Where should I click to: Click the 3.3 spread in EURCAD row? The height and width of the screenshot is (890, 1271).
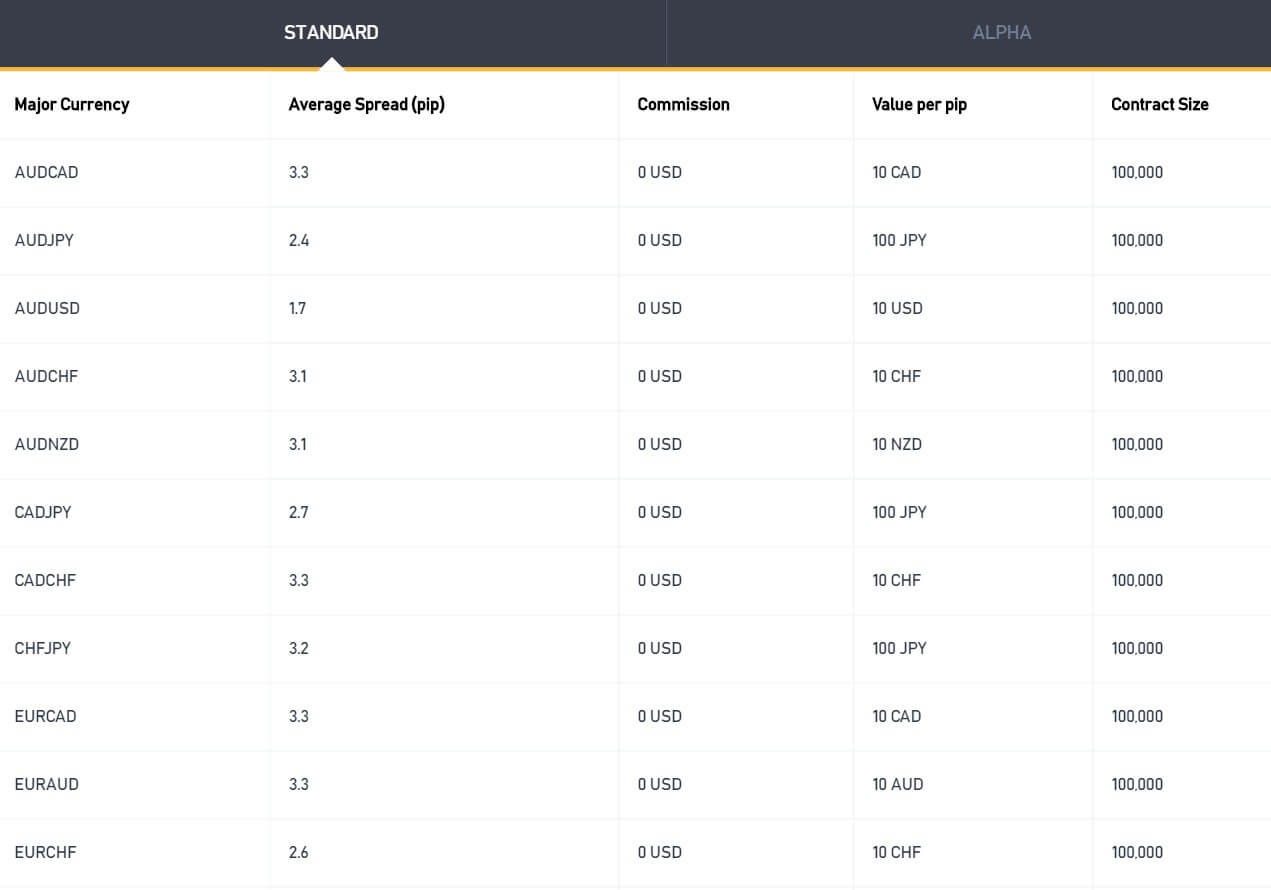pyautogui.click(x=298, y=716)
